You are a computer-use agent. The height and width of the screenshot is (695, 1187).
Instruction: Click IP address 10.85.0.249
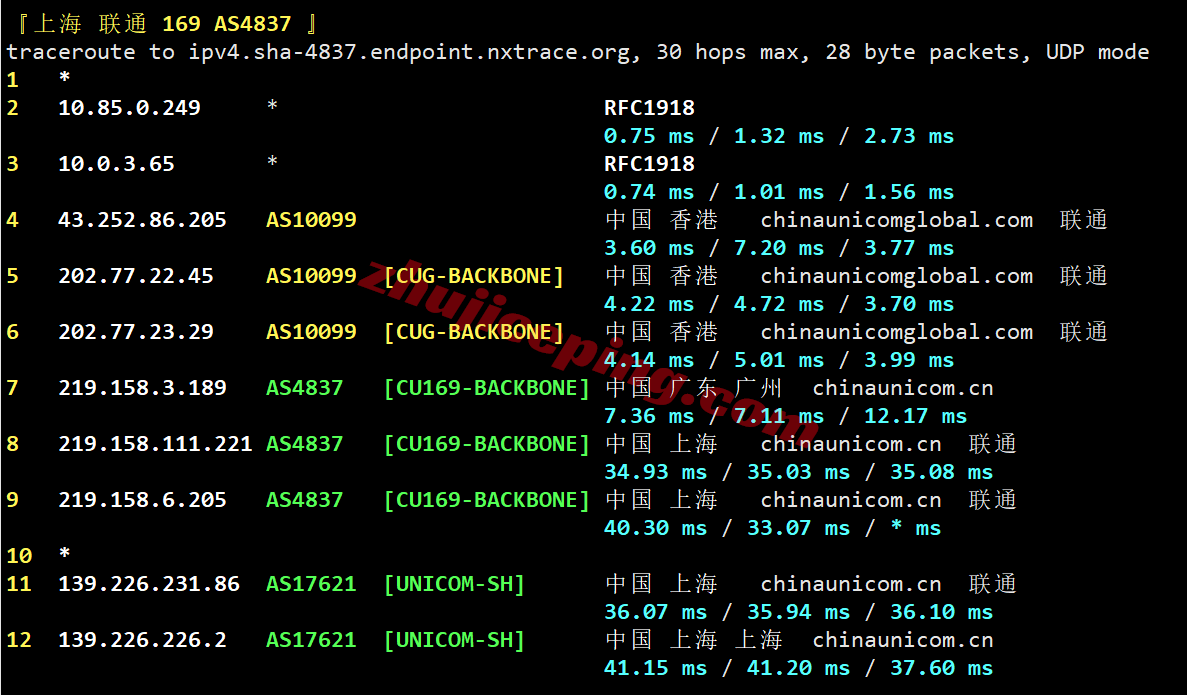tap(129, 108)
